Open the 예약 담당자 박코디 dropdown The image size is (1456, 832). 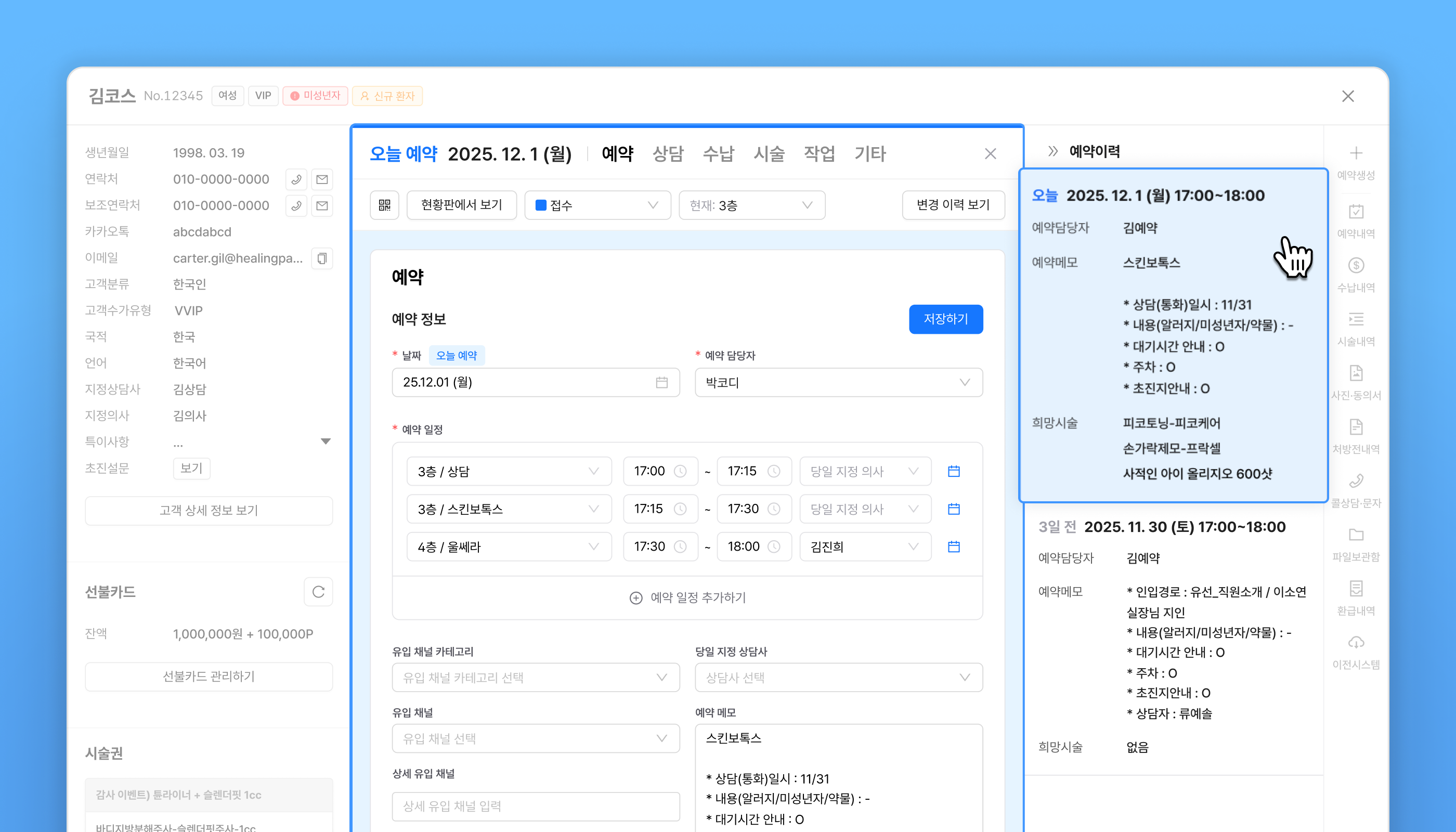838,382
